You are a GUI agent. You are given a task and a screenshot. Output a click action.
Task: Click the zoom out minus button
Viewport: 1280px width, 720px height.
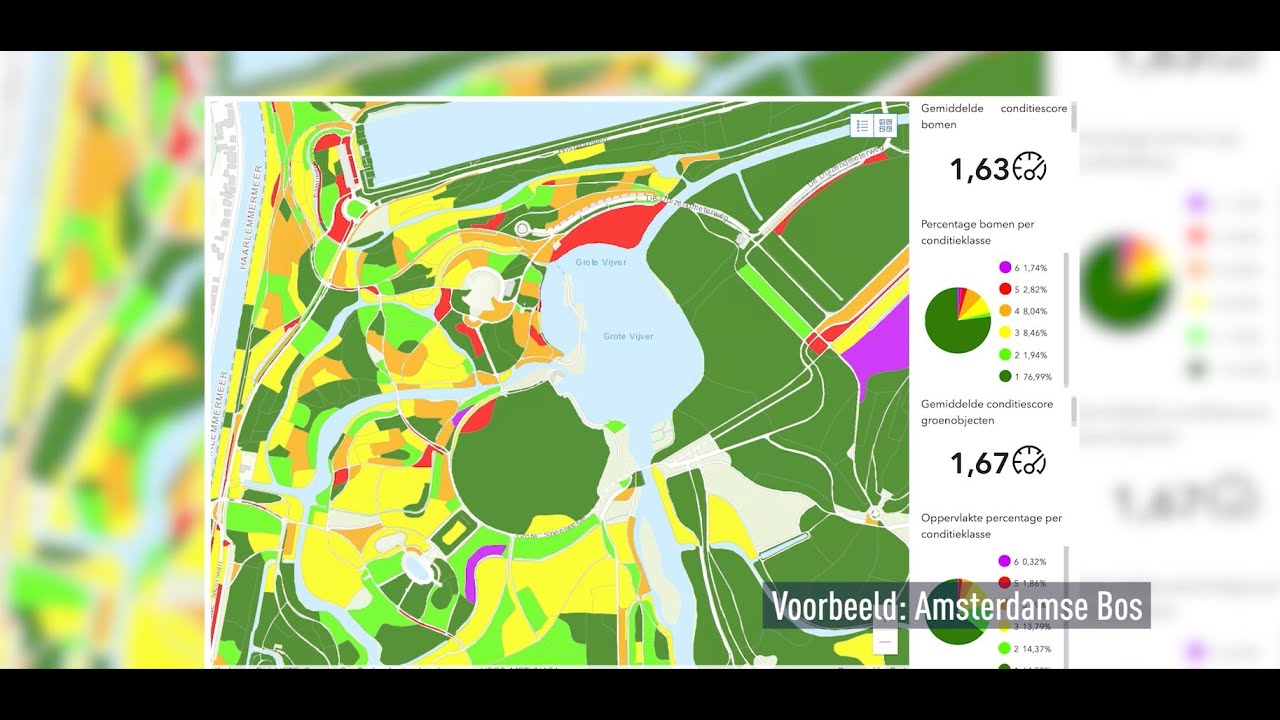(x=885, y=642)
